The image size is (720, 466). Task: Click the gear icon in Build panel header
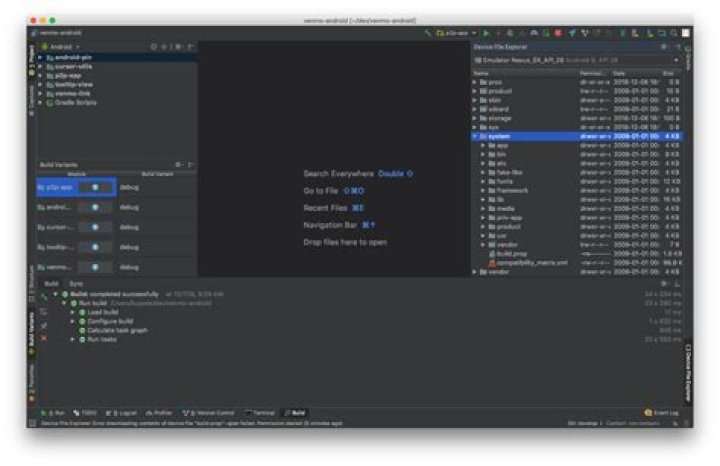[664, 284]
